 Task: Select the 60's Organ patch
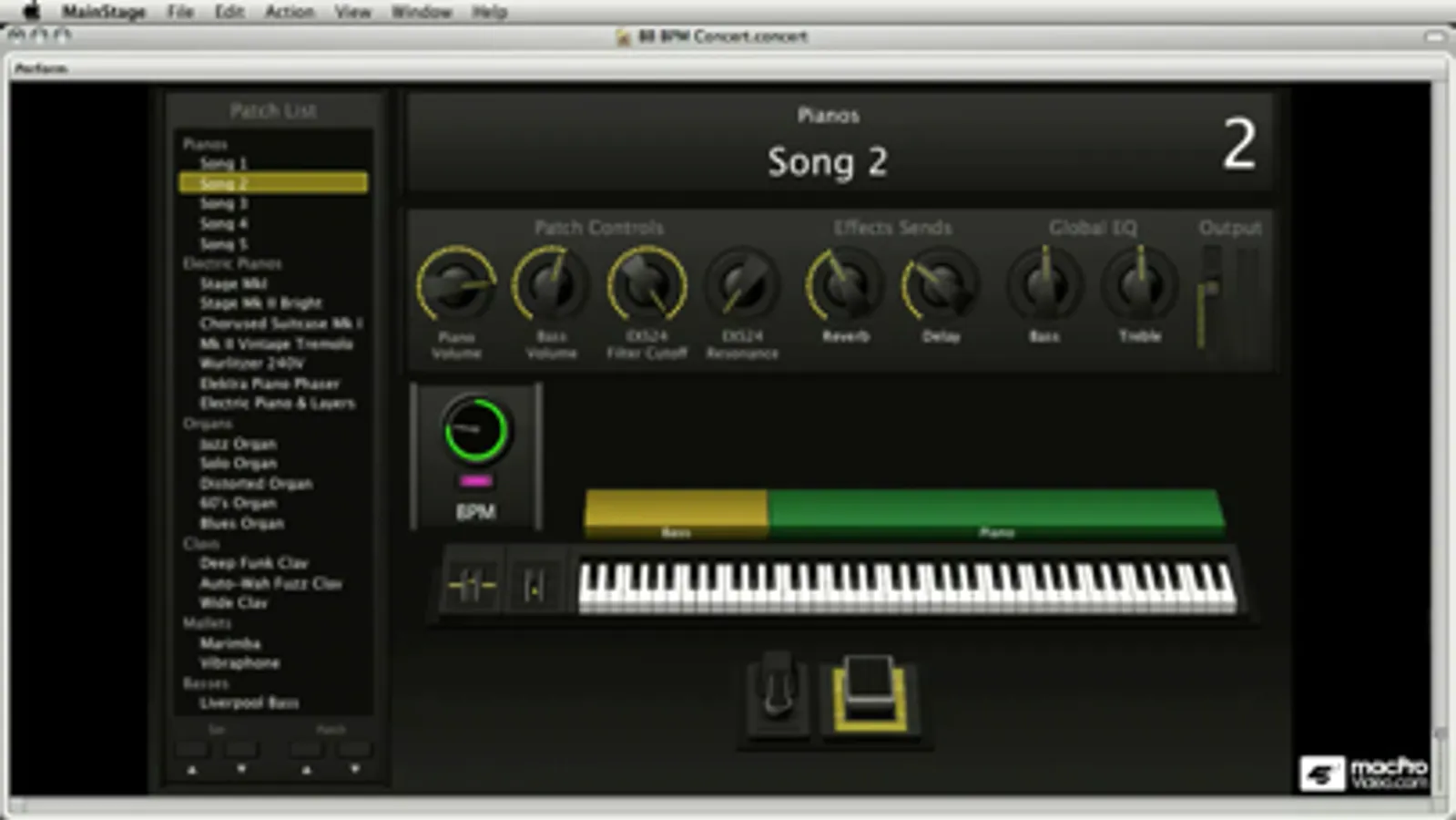click(238, 503)
